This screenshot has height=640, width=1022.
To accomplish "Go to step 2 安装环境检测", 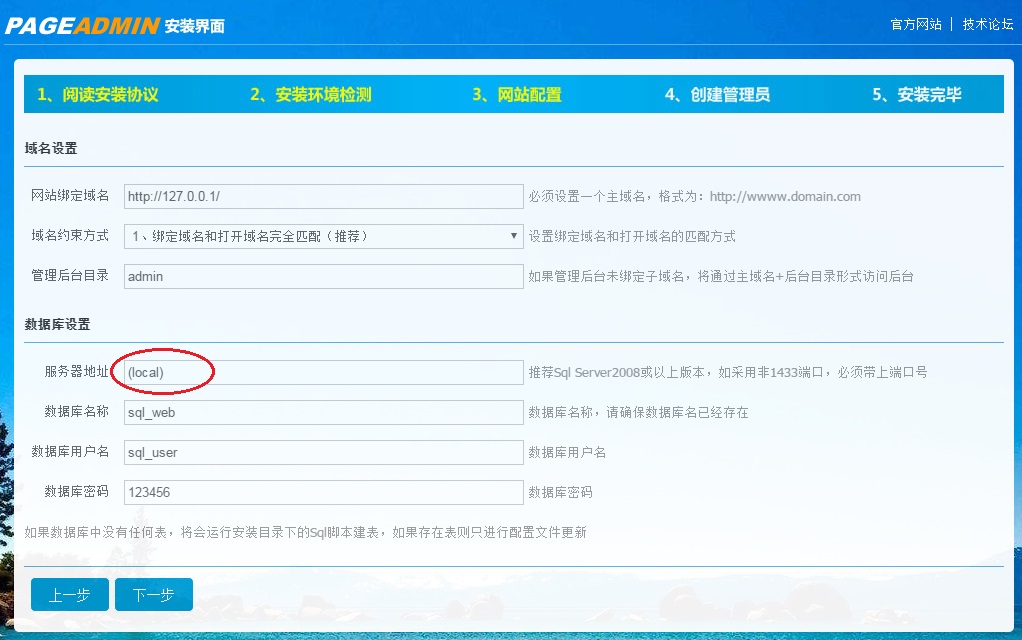I will (311, 95).
